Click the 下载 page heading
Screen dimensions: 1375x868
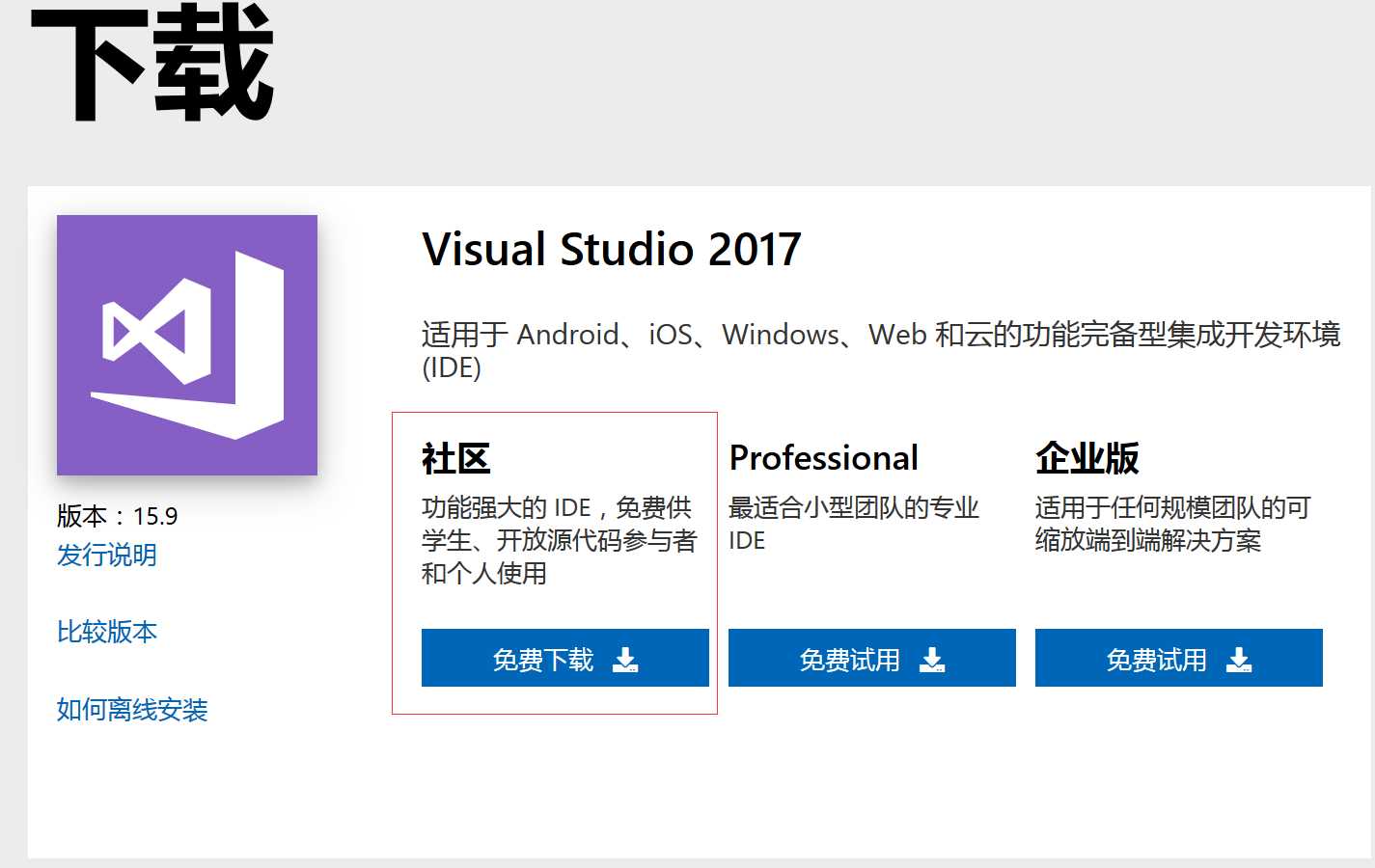pyautogui.click(x=152, y=63)
